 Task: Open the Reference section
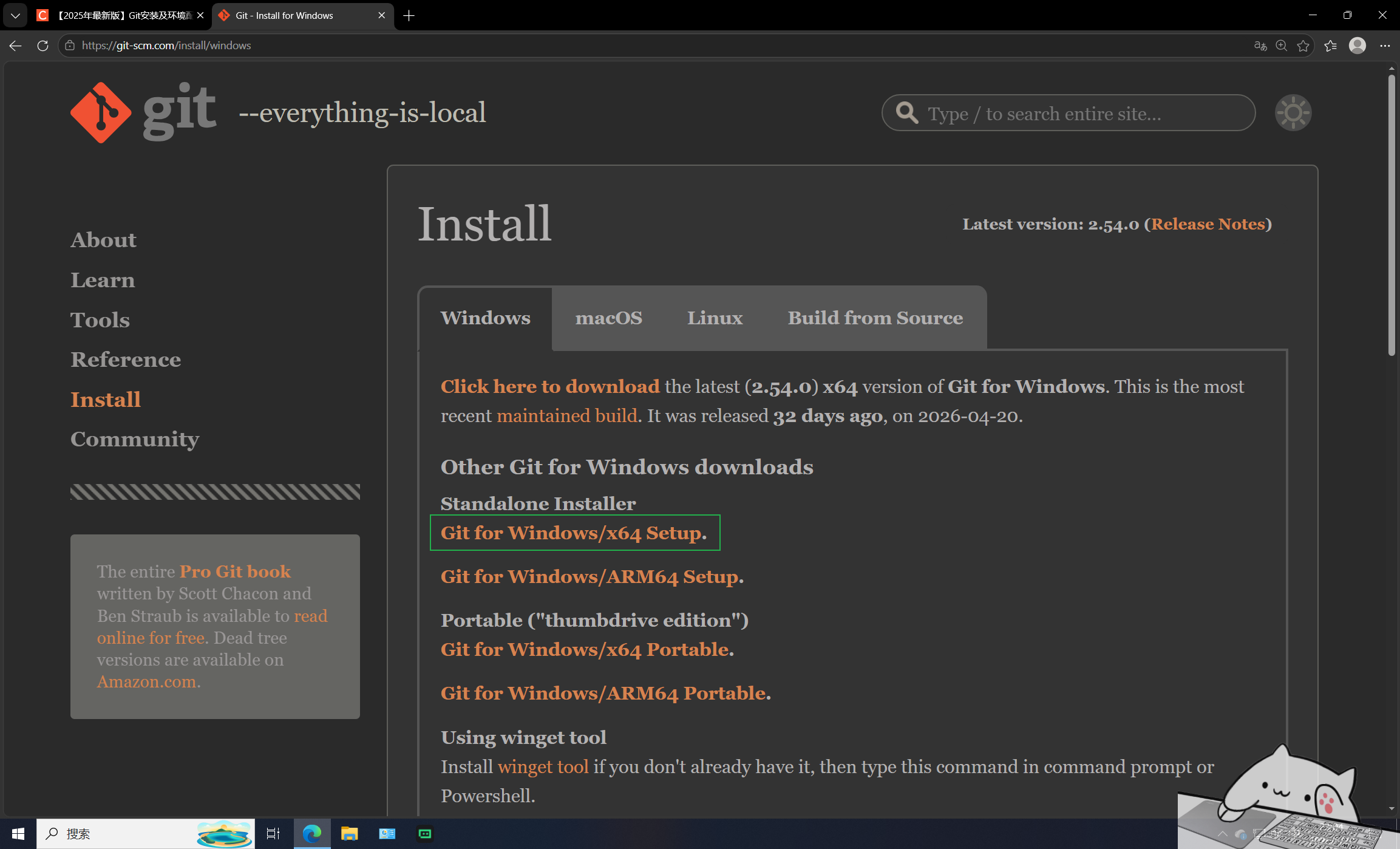coord(126,360)
